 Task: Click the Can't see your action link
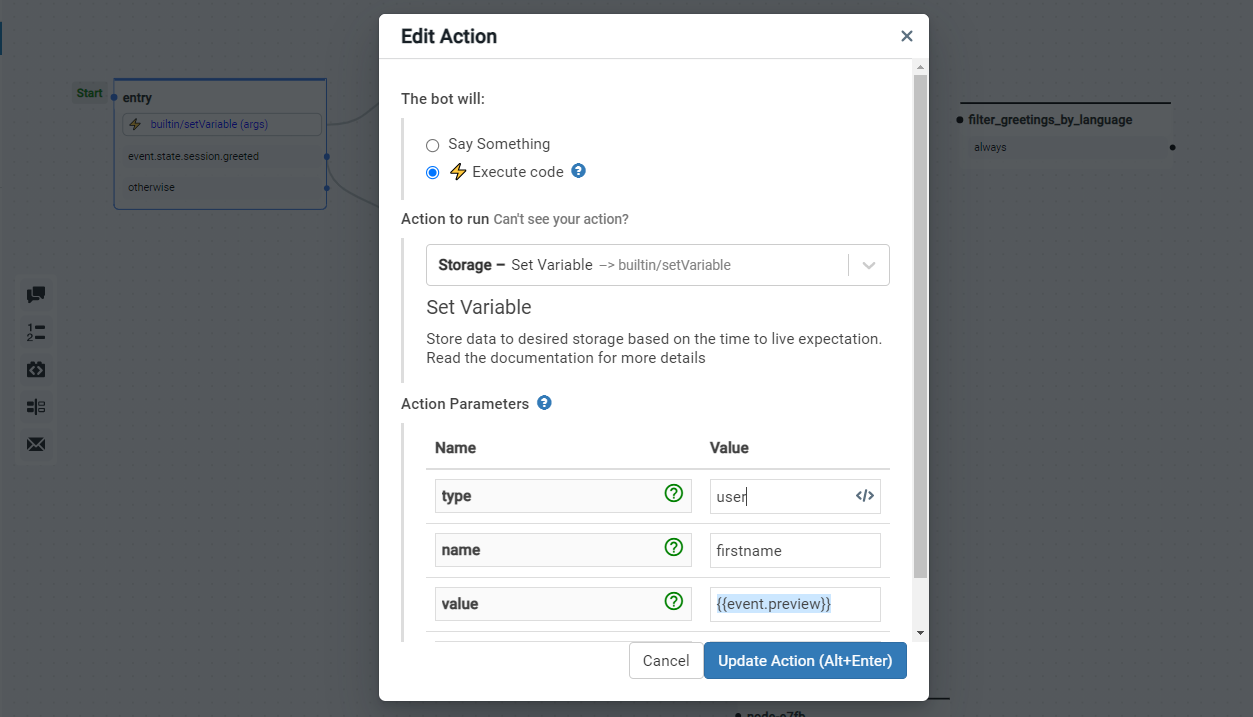click(x=561, y=219)
